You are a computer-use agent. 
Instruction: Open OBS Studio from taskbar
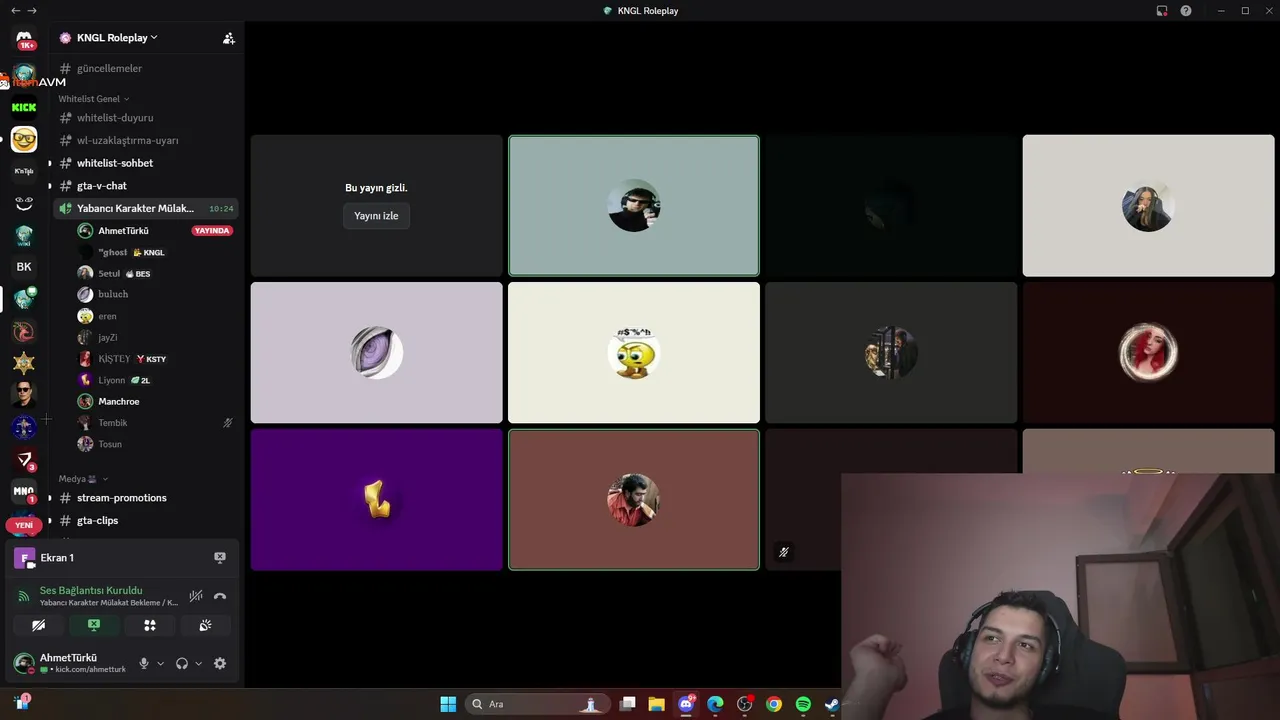click(x=744, y=704)
